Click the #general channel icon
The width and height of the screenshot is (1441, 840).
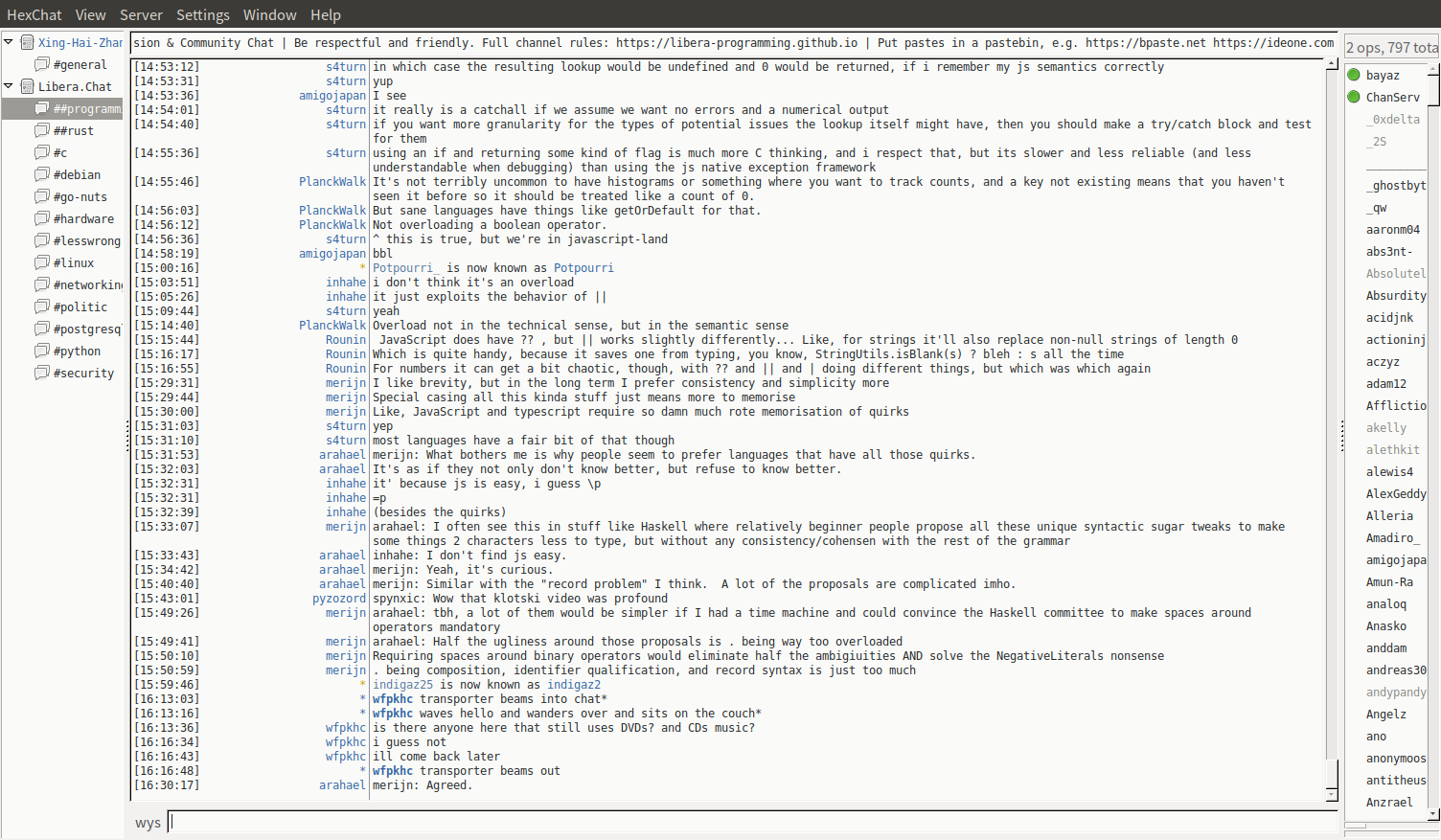pos(42,64)
